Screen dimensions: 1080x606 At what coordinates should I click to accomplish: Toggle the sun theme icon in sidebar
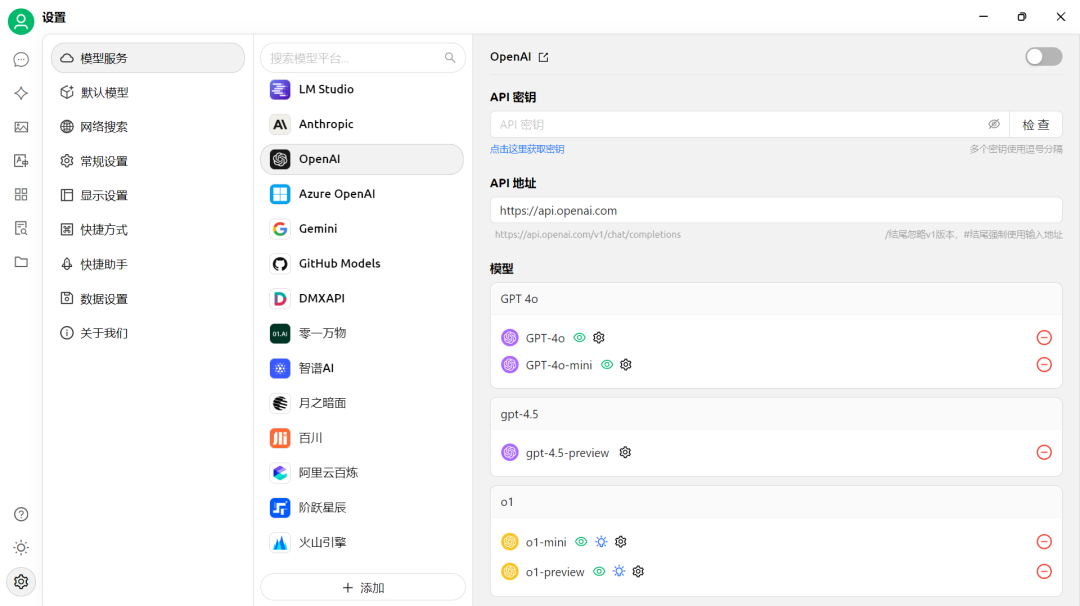tap(21, 548)
